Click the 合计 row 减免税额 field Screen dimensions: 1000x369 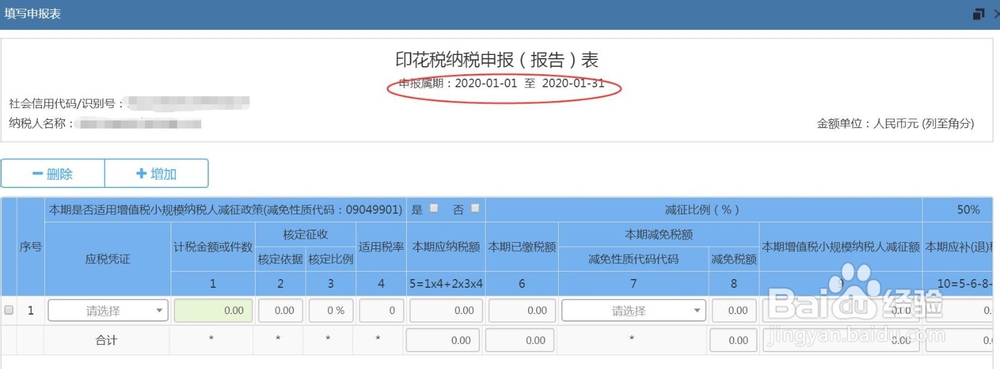733,340
